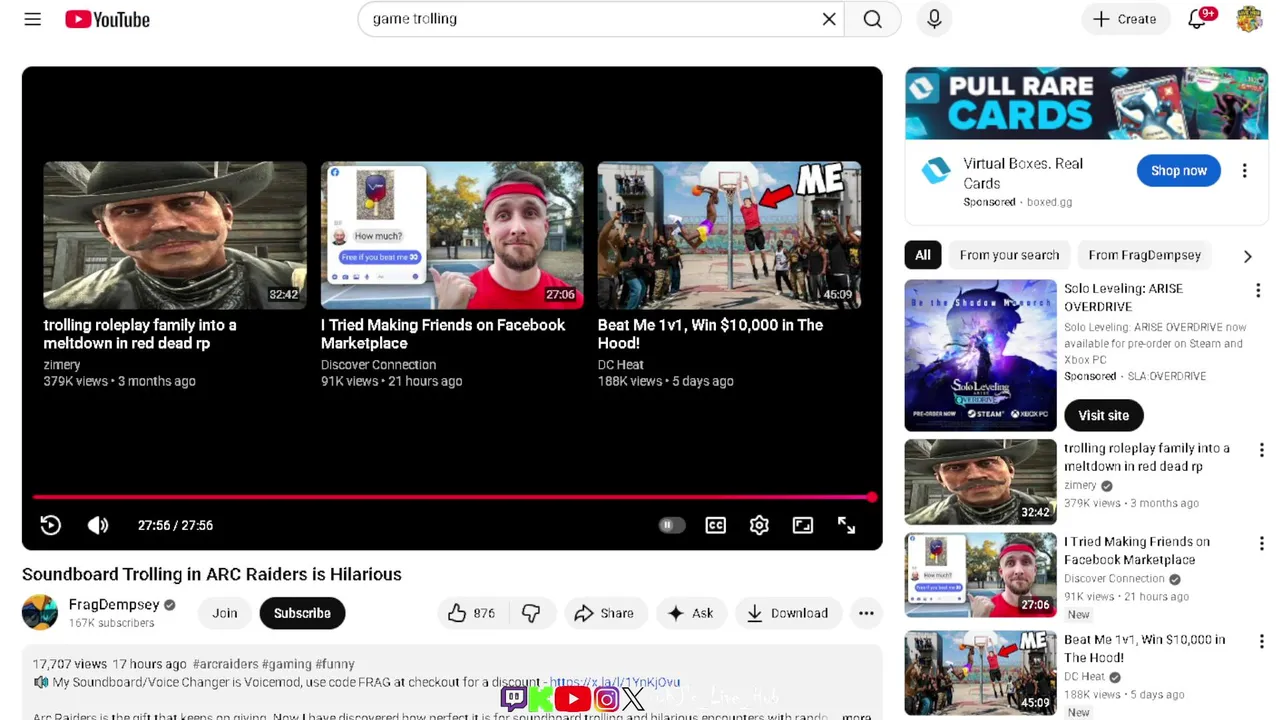The image size is (1280, 720).
Task: Open the Voicemod discount link
Action: click(614, 682)
